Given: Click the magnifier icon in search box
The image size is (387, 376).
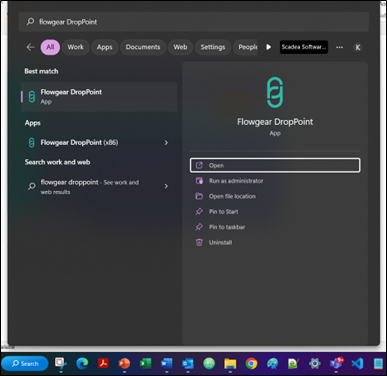Looking at the screenshot, I should (x=30, y=22).
